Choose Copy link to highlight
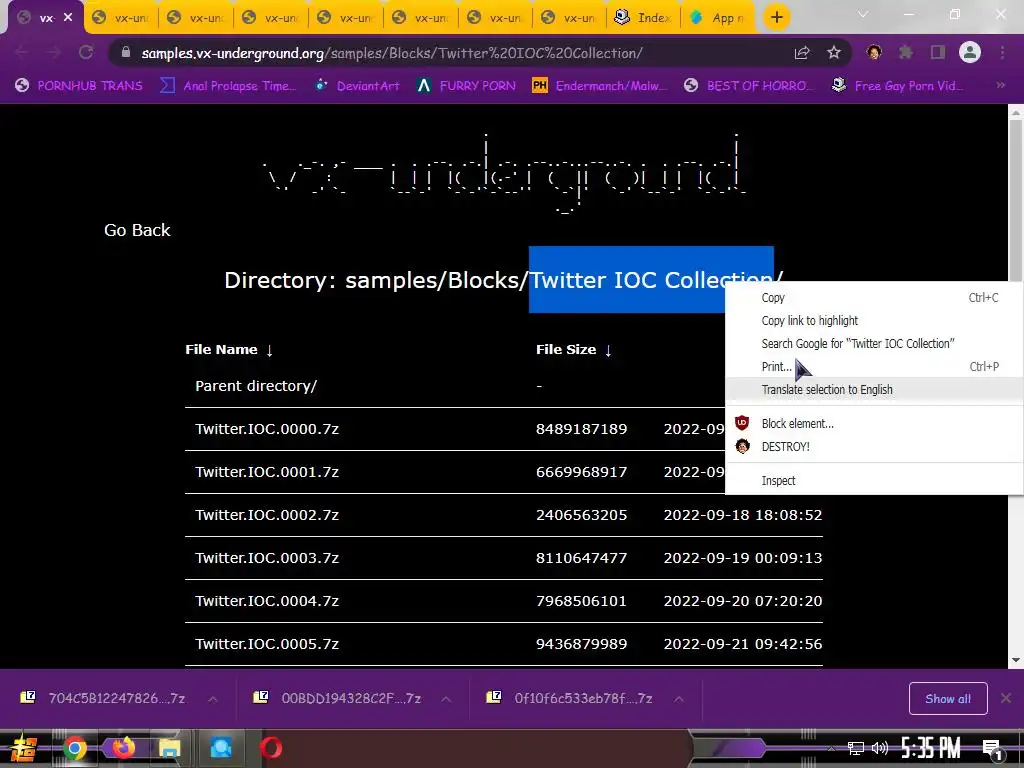The width and height of the screenshot is (1024, 768). 874,321
